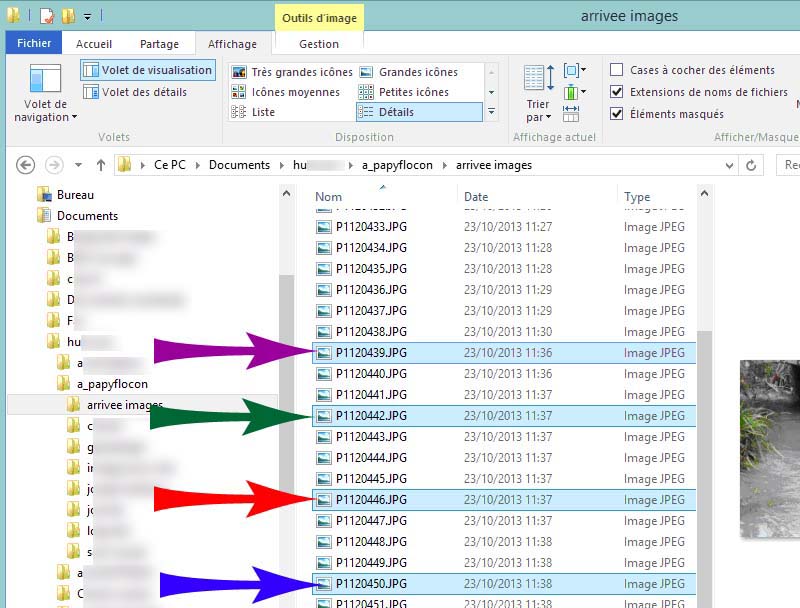
Task: Choose Détails layout
Action: pyautogui.click(x=419, y=112)
